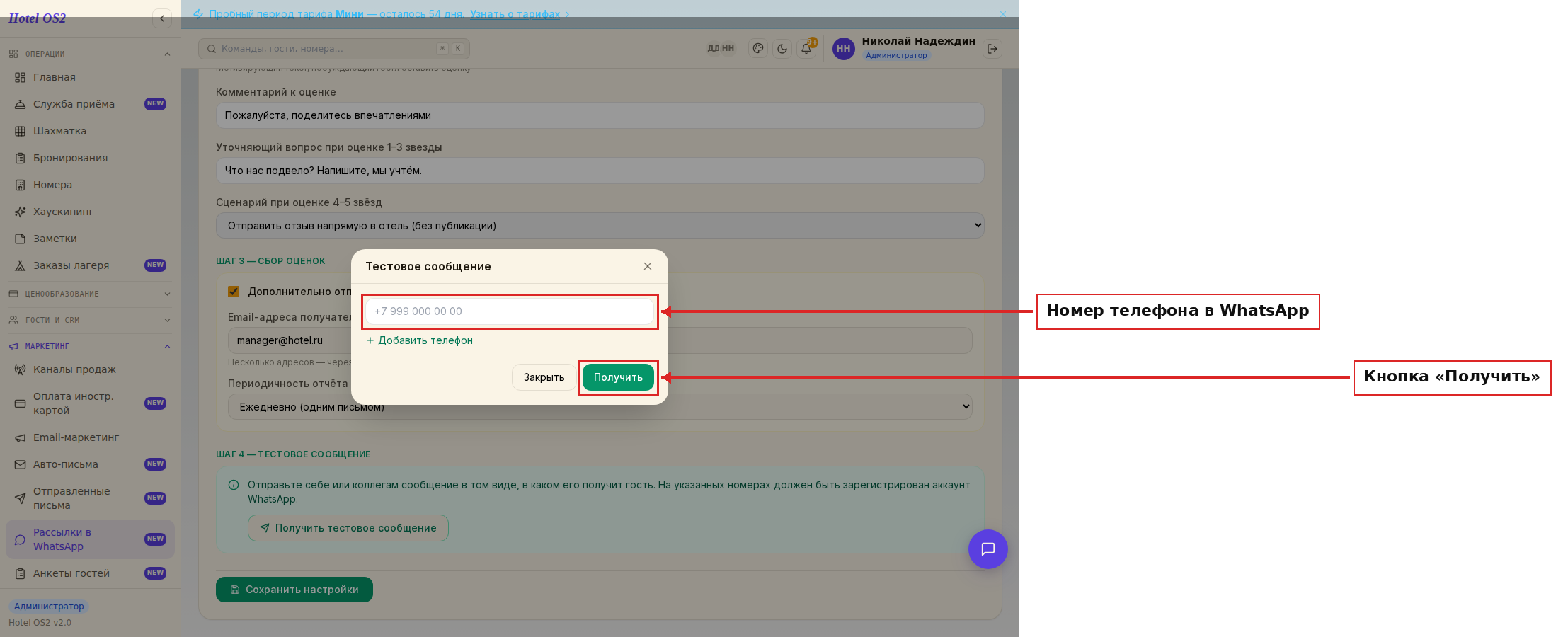Click the Hotel OS2 logo
Viewport: 1568px width, 637px height.
tap(37, 18)
